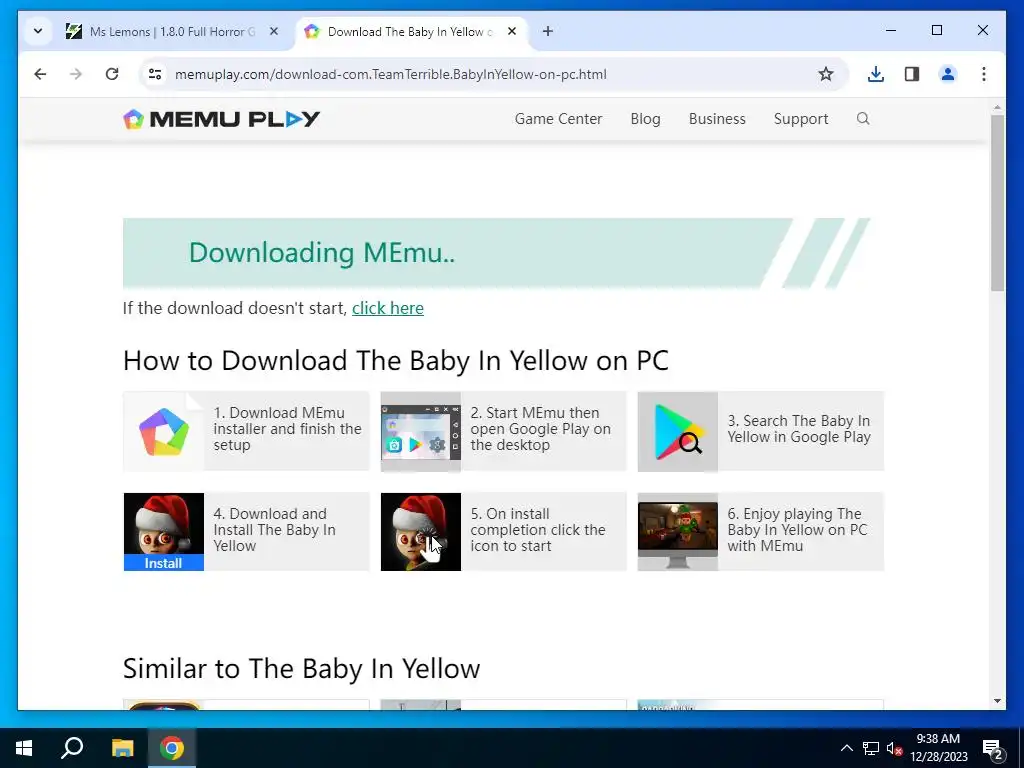The image size is (1024, 768).
Task: View site information icon in address bar
Action: (x=155, y=74)
